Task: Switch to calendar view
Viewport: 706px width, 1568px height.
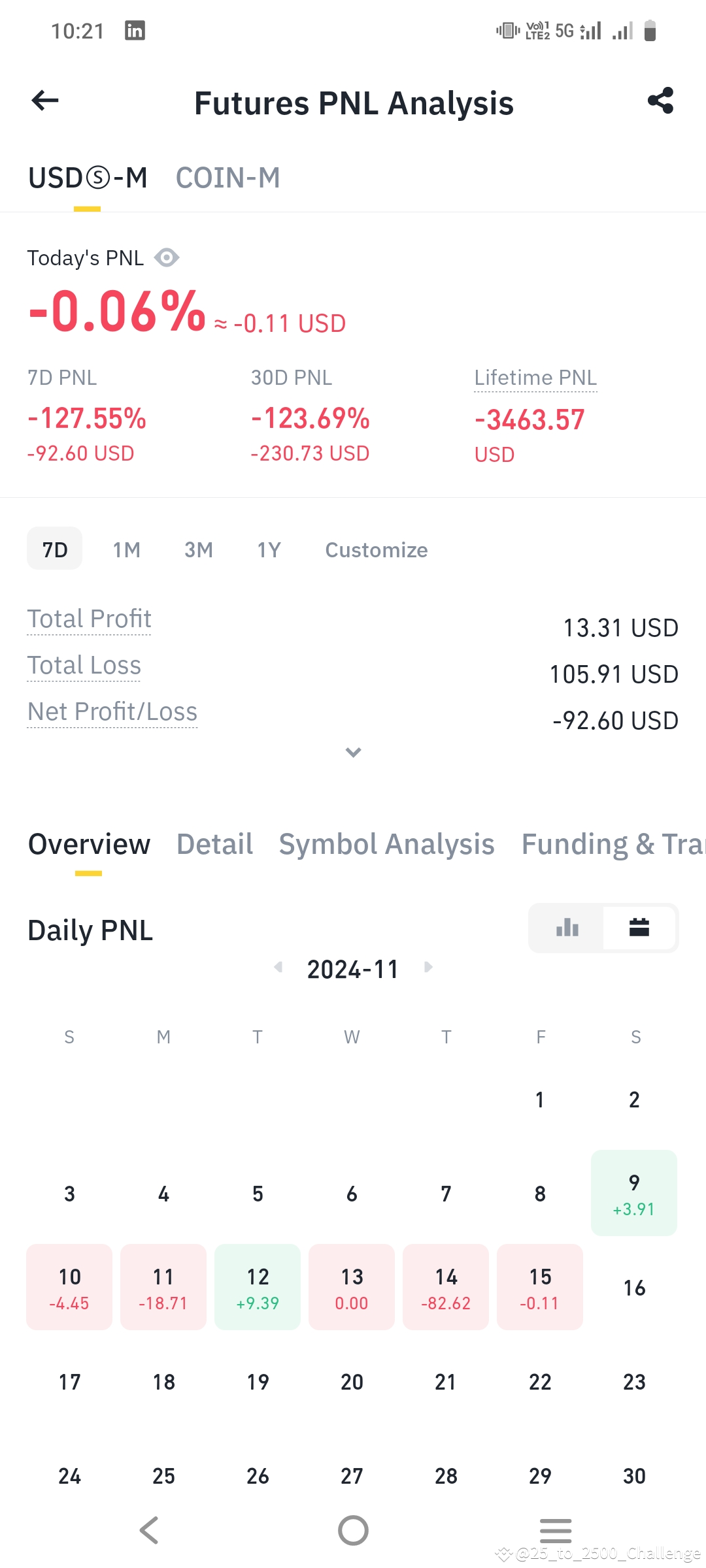Action: 639,928
